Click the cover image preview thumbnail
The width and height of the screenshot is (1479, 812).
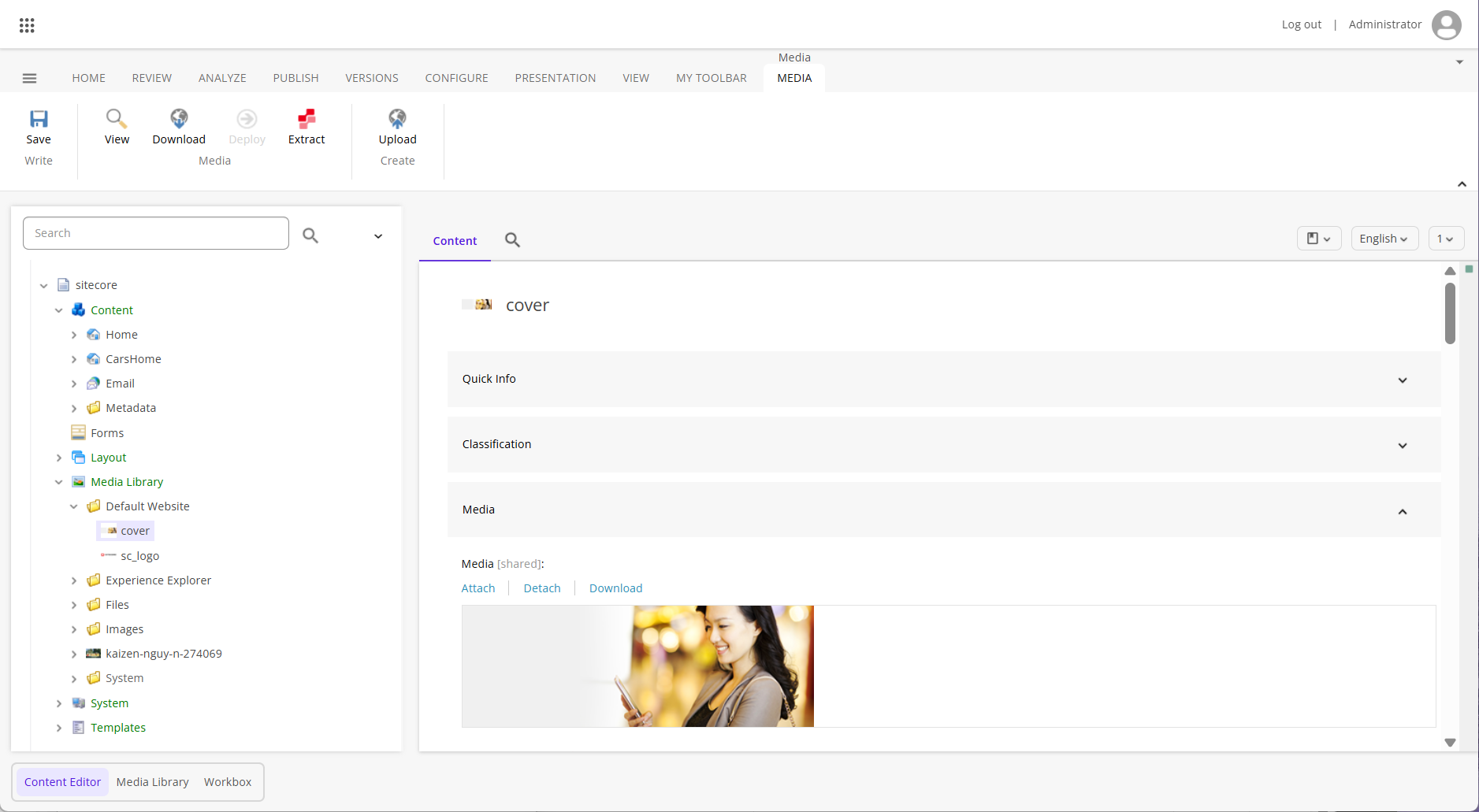tap(637, 666)
